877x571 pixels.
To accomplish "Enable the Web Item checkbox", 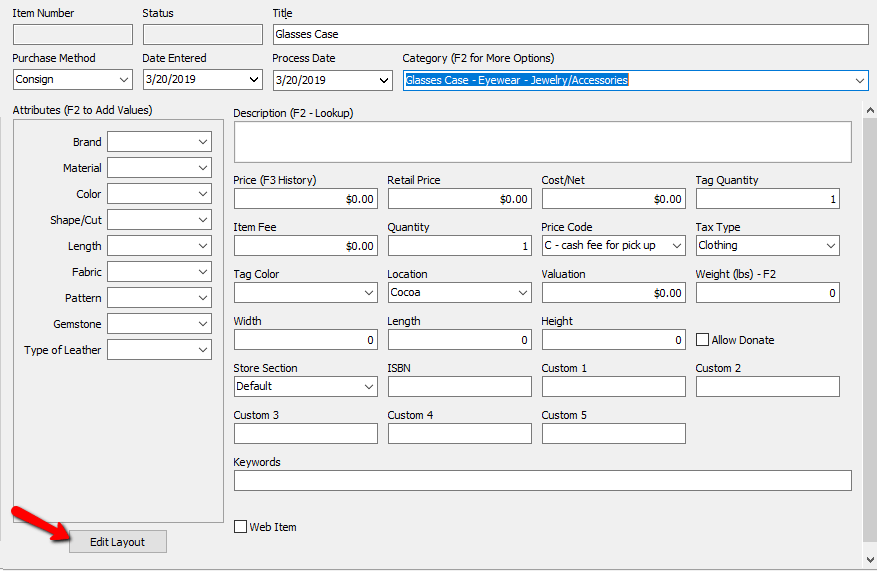I will pyautogui.click(x=241, y=527).
